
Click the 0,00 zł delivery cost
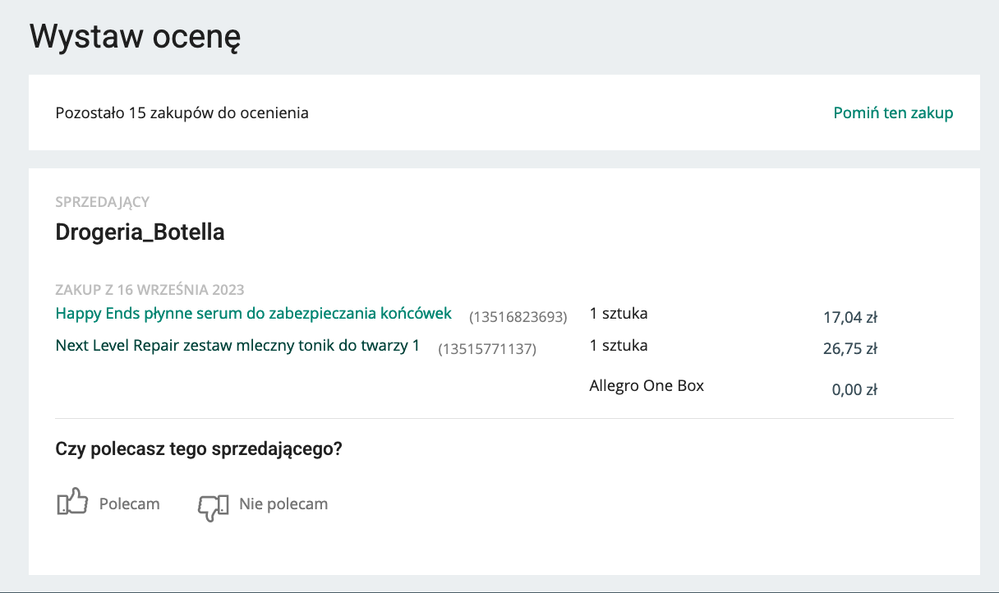pos(854,389)
